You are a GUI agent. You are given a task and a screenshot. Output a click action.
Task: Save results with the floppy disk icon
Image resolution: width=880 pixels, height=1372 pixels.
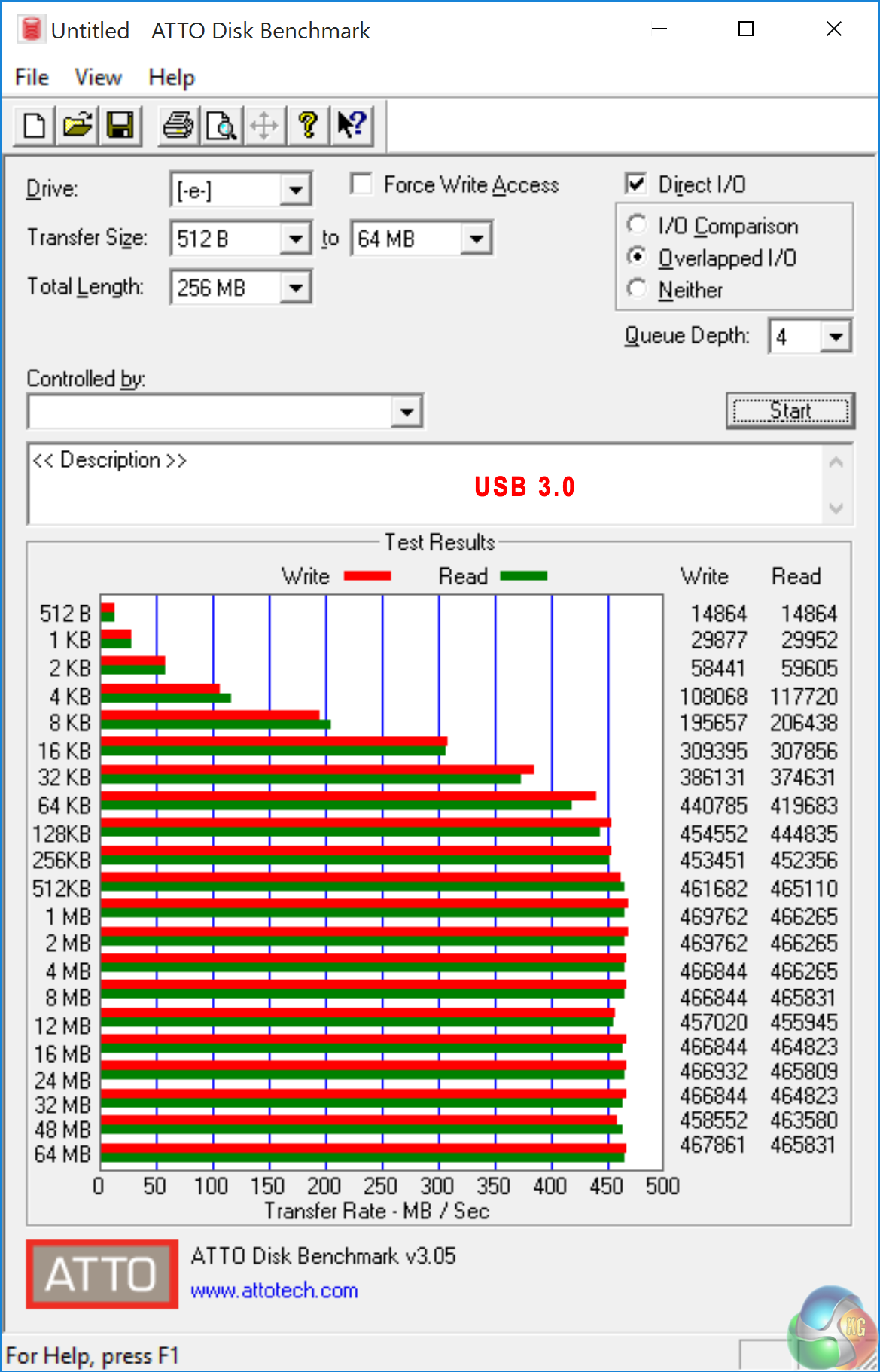(x=120, y=124)
